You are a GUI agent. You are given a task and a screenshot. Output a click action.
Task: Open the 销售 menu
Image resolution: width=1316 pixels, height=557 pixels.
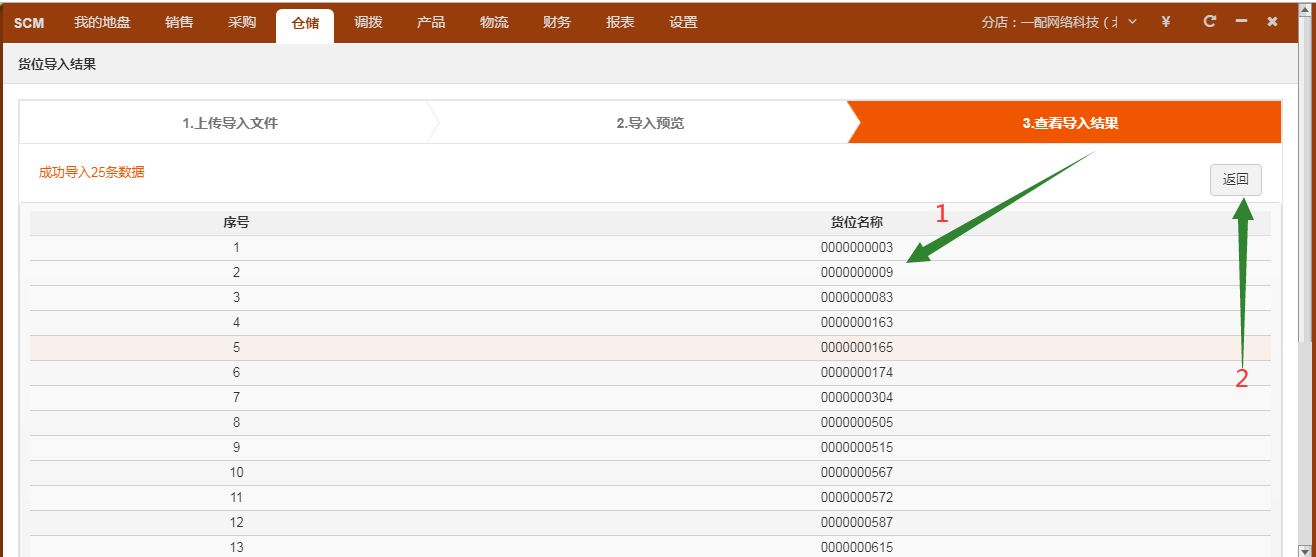(179, 22)
